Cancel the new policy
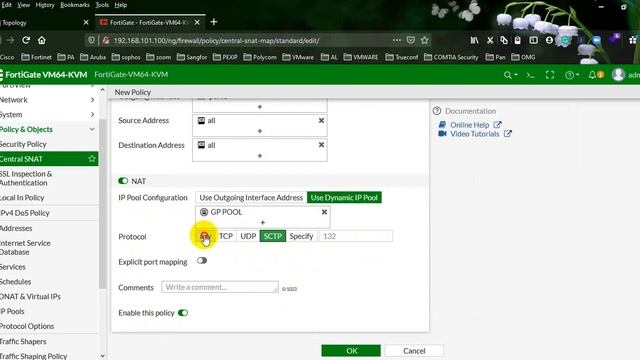Image resolution: width=640 pixels, height=360 pixels. (x=414, y=351)
